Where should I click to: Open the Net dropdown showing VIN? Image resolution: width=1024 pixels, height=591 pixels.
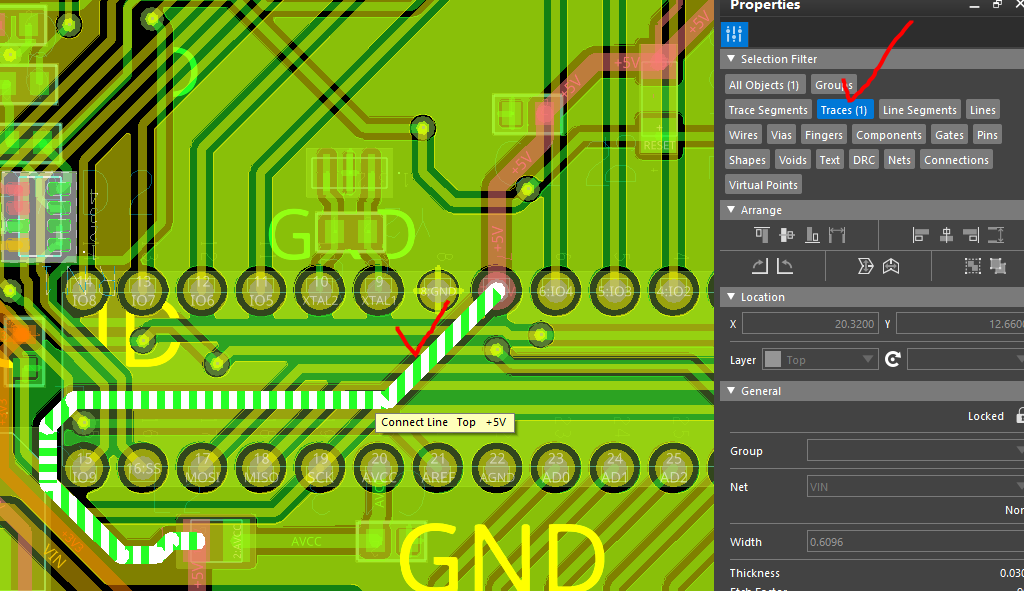(x=915, y=487)
